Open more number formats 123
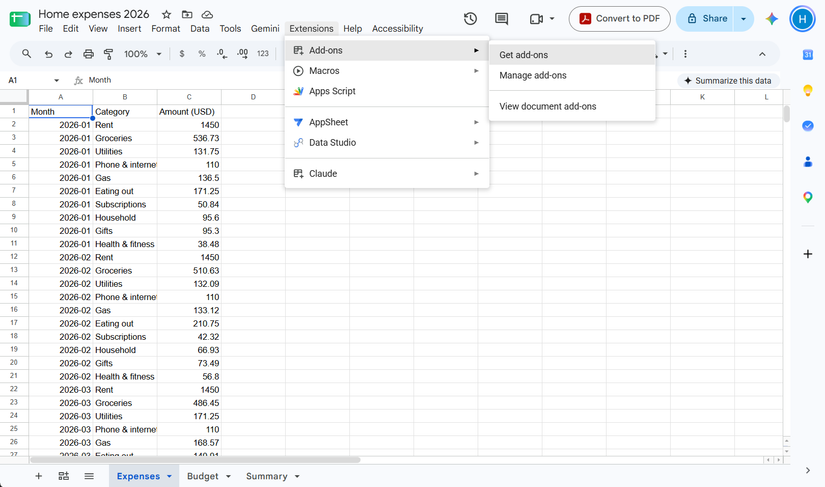 tap(263, 54)
